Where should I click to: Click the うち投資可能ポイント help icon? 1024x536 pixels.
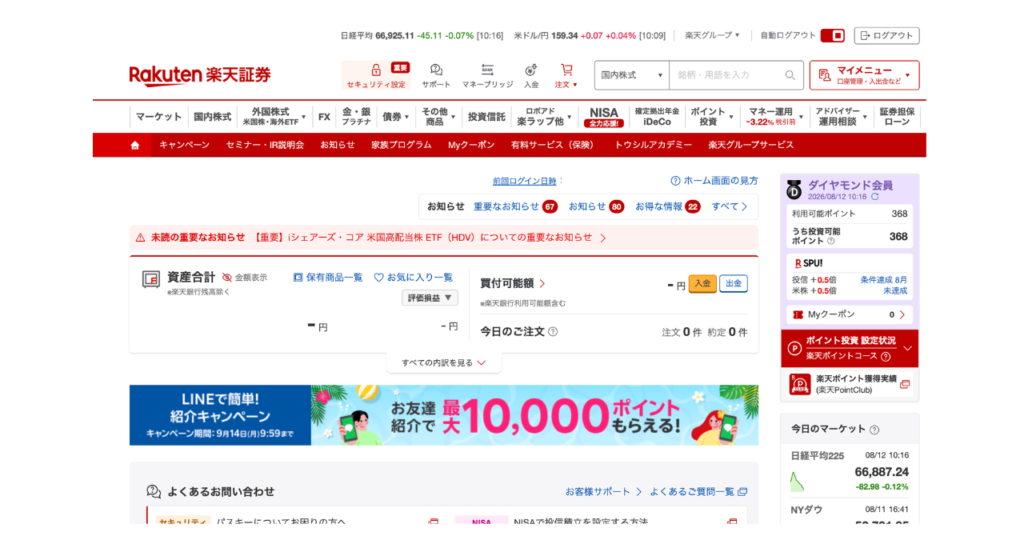click(x=831, y=241)
